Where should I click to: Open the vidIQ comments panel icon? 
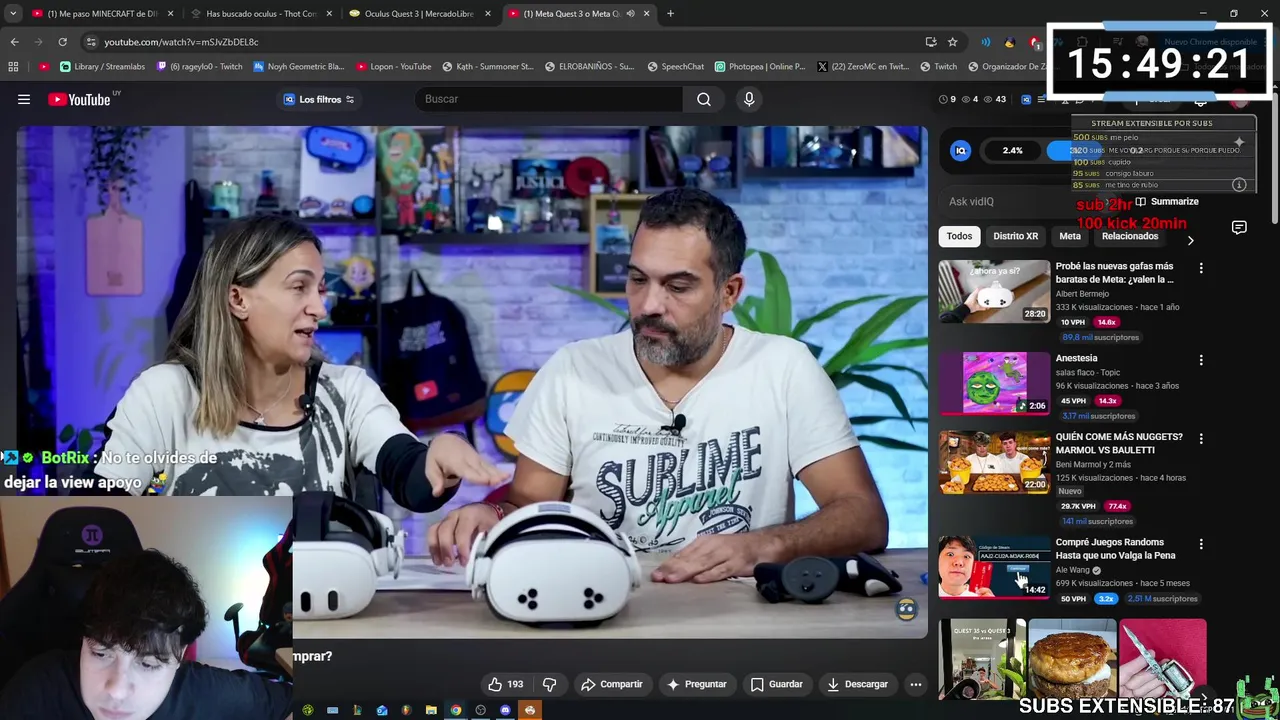(1239, 228)
